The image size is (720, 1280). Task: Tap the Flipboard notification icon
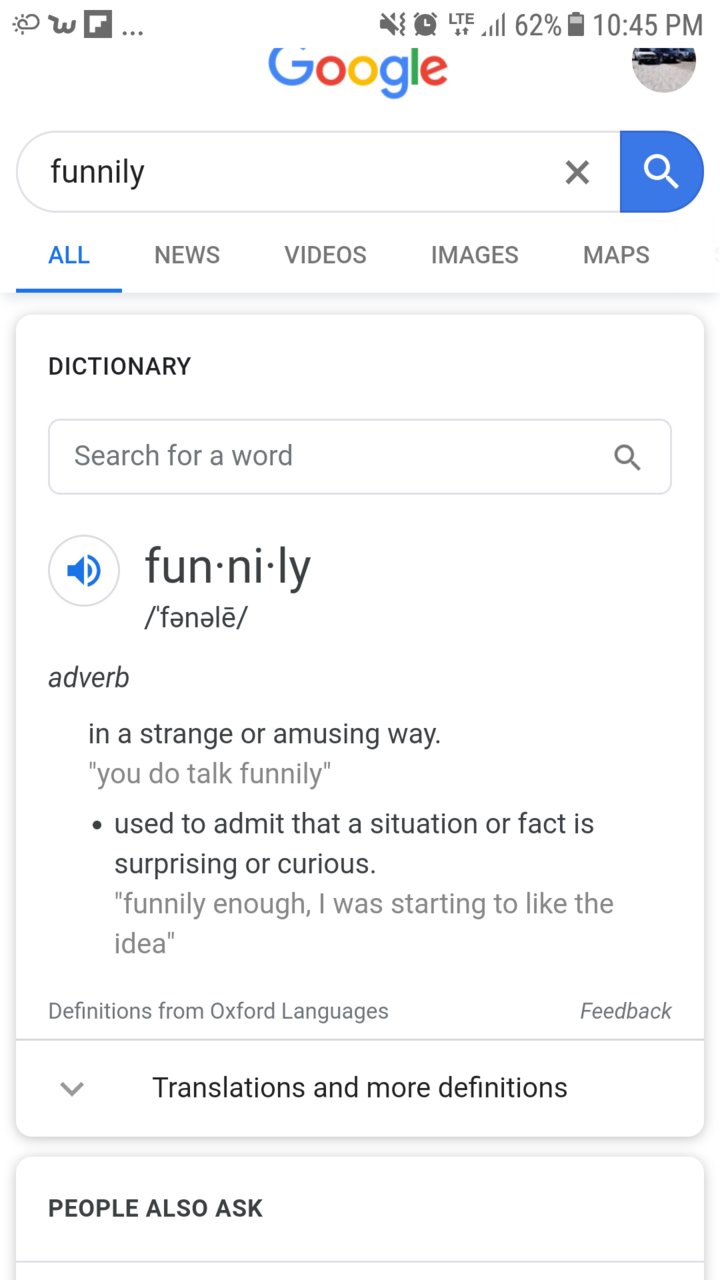pyautogui.click(x=97, y=24)
